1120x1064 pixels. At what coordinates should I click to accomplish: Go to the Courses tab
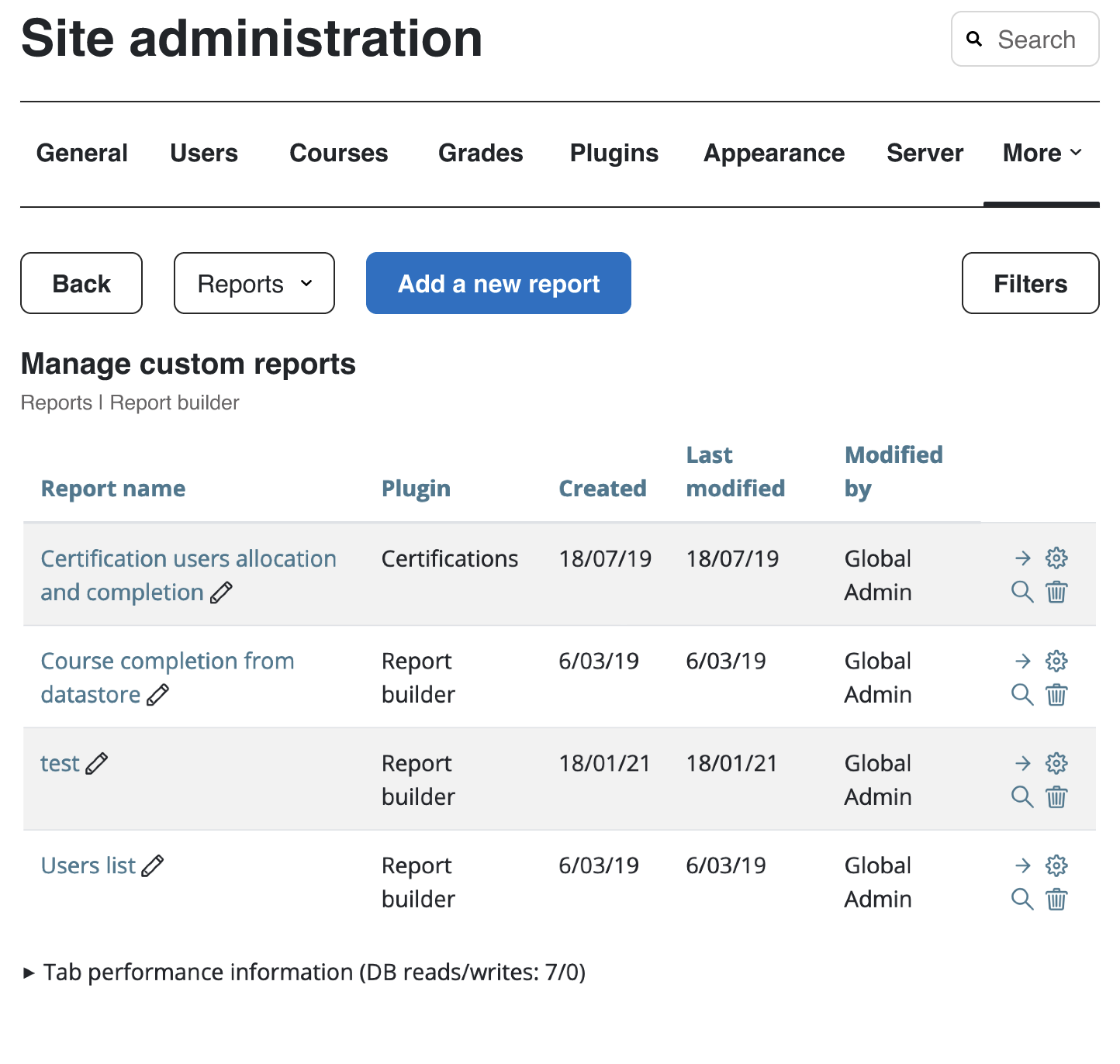coord(339,153)
